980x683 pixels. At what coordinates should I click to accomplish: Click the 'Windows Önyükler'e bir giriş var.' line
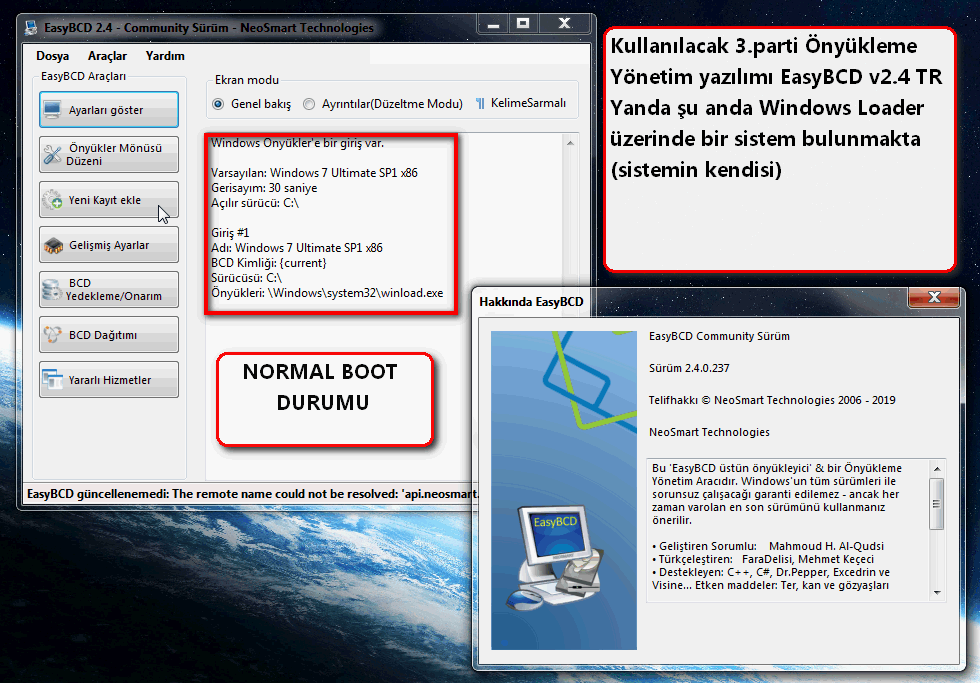(298, 143)
